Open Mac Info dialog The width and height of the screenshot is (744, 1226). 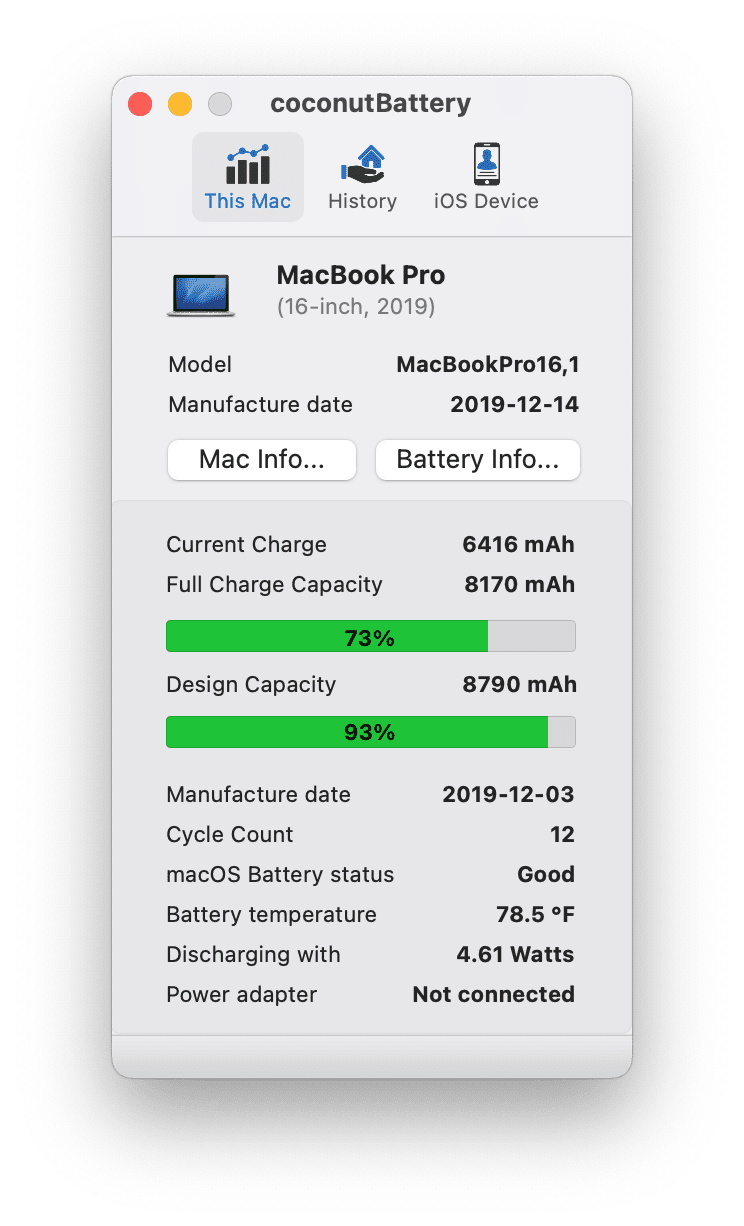point(261,459)
